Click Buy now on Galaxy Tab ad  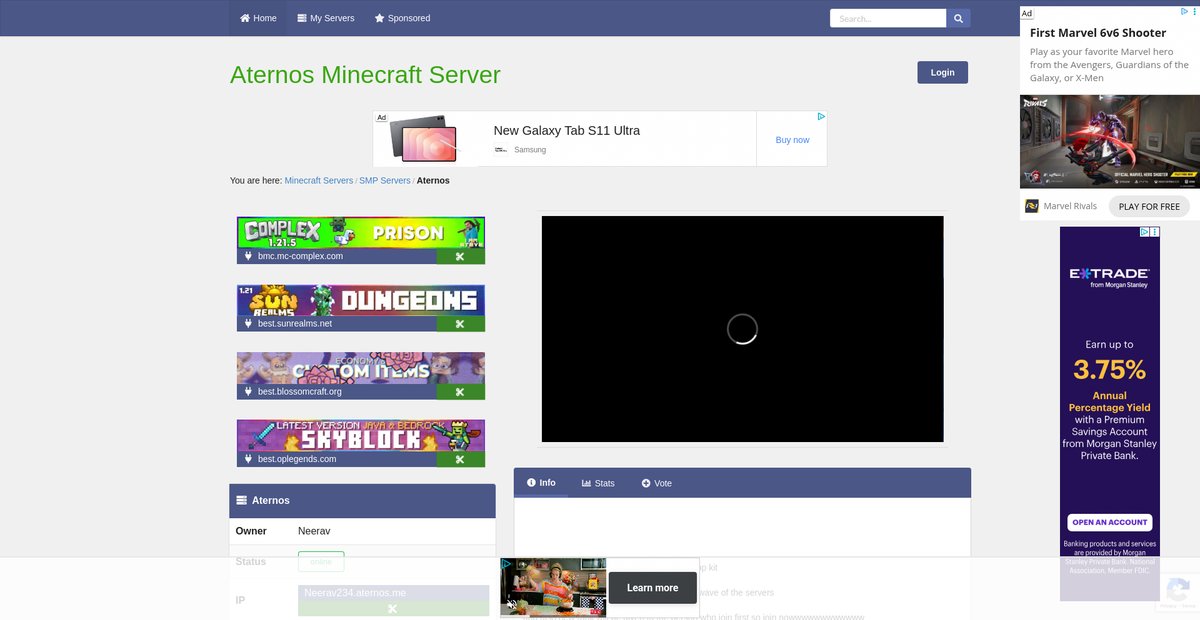point(792,140)
